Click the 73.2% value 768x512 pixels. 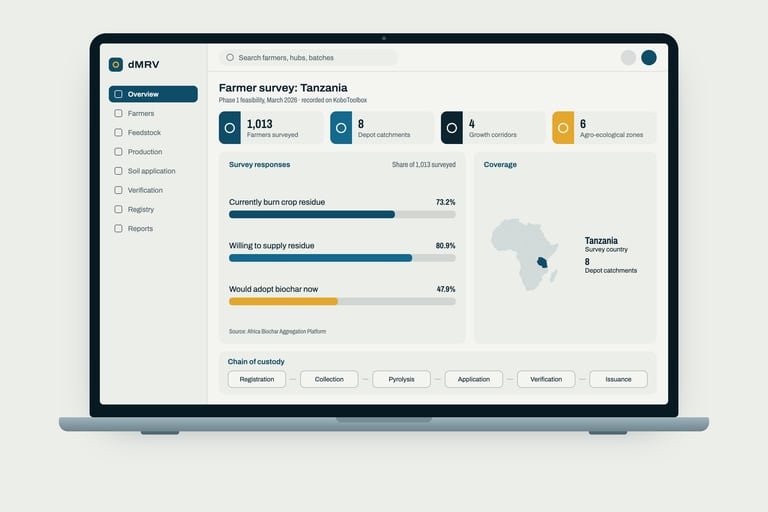pyautogui.click(x=446, y=202)
